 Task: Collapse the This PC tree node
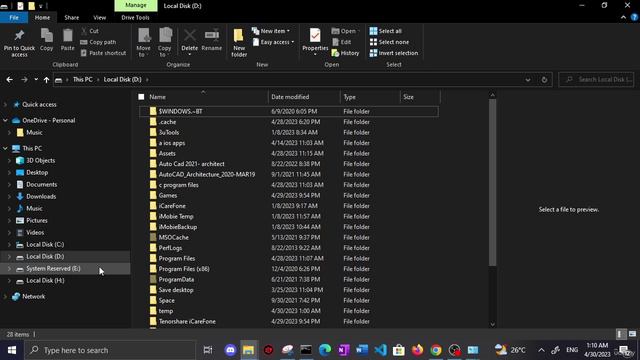(x=5, y=148)
